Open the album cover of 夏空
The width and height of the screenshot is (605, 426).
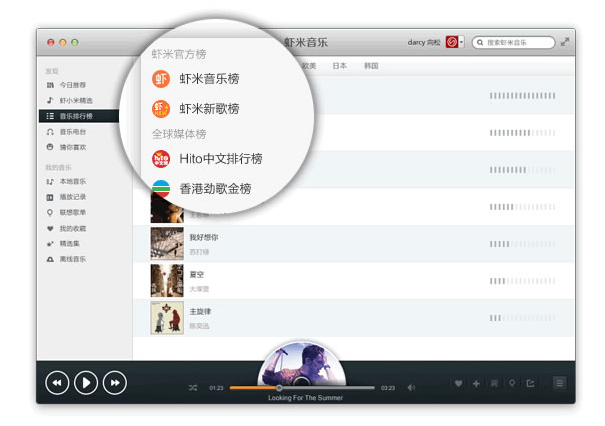click(x=167, y=281)
